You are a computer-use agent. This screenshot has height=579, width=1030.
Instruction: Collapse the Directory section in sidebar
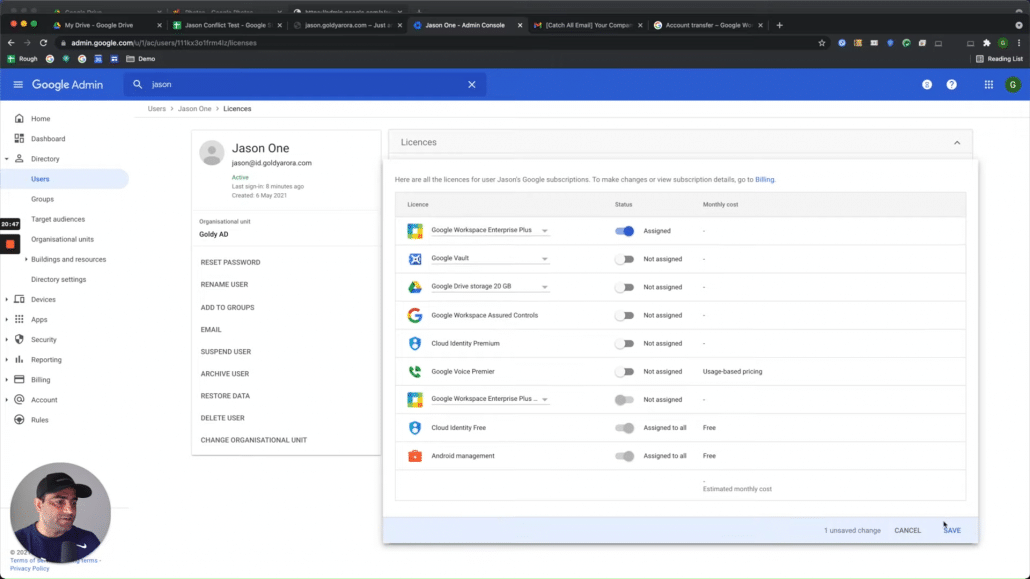(7, 159)
